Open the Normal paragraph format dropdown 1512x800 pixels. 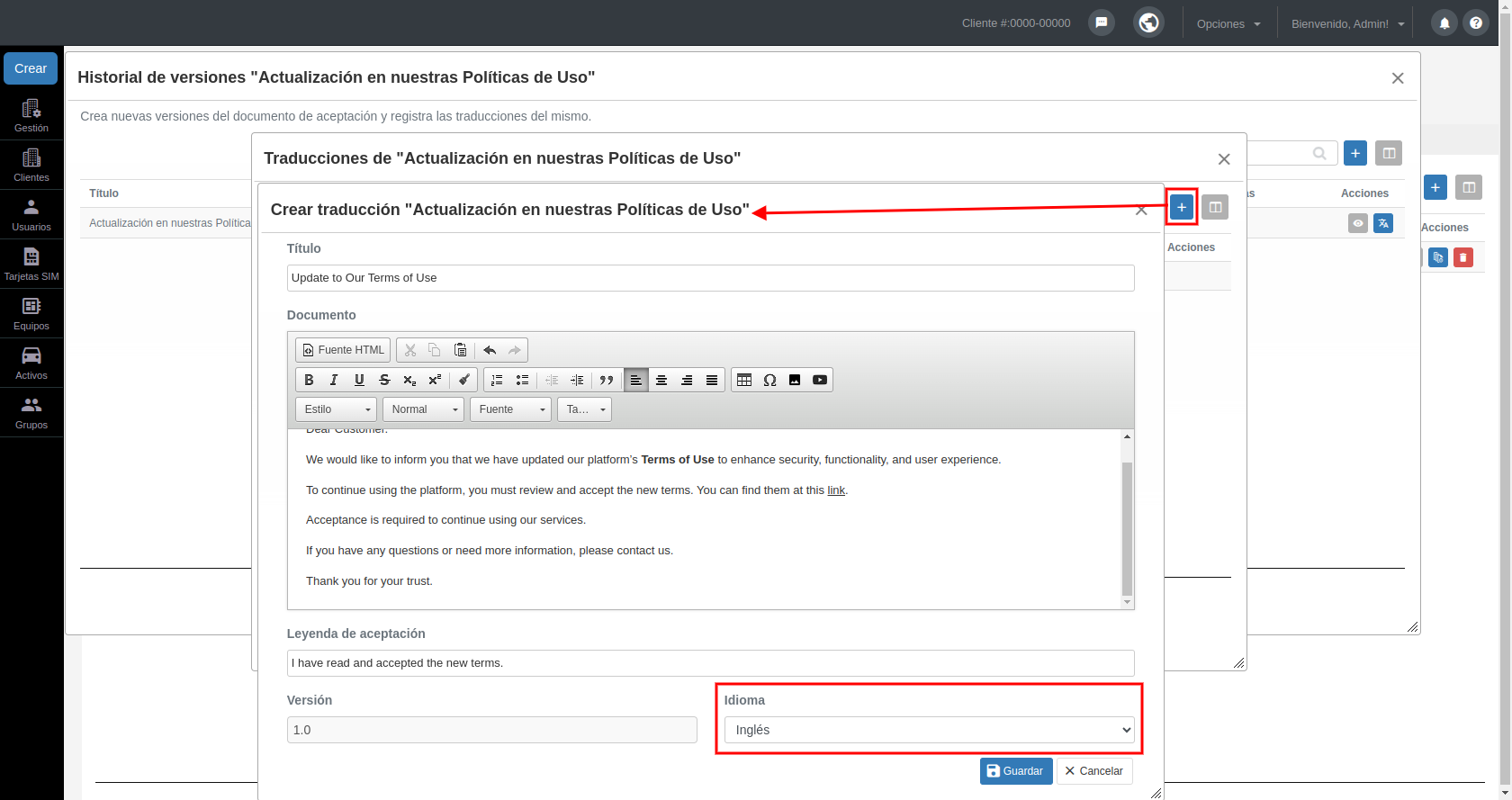(424, 409)
